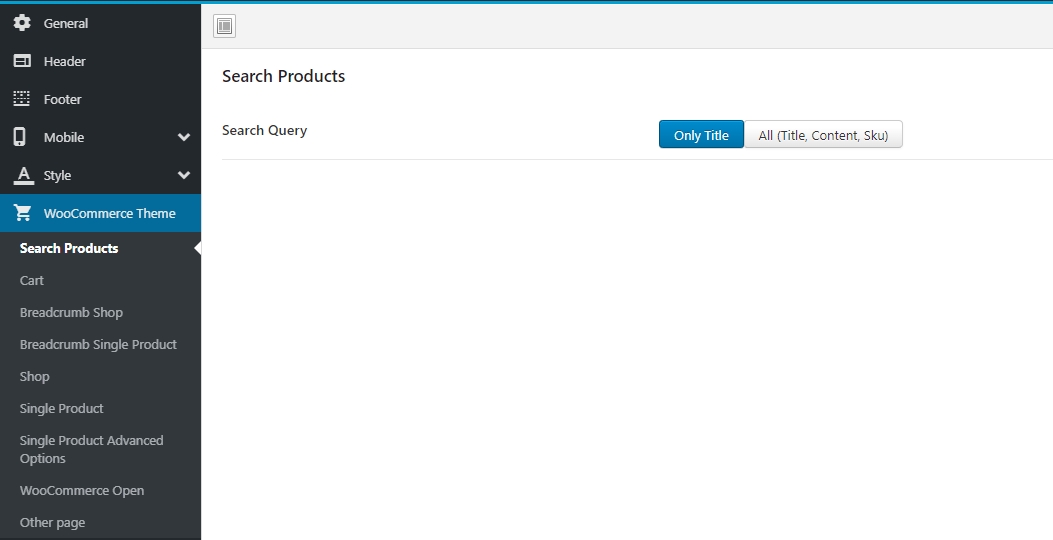This screenshot has height=540, width=1053.
Task: Open the Cart settings page
Action: 32,280
